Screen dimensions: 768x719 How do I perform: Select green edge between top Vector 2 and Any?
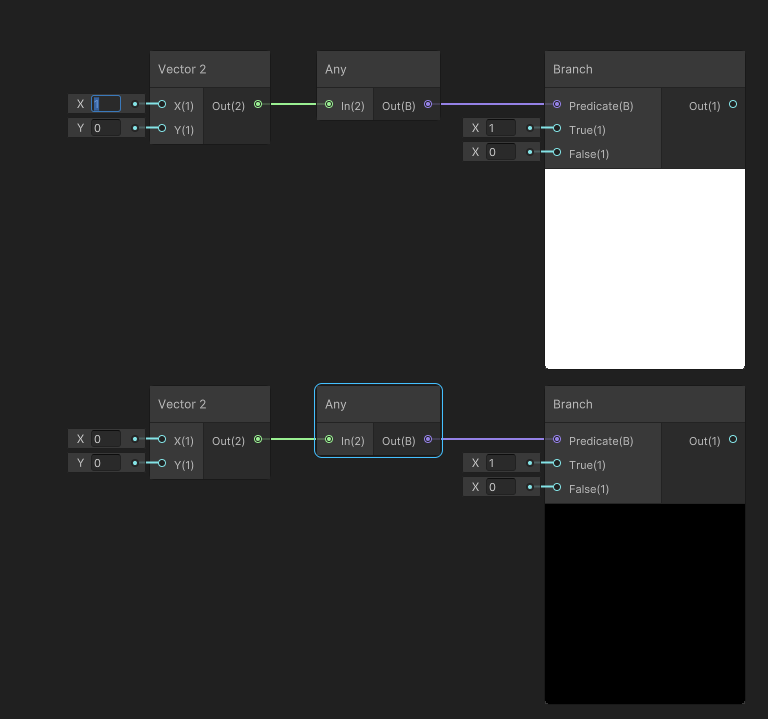[x=293, y=104]
